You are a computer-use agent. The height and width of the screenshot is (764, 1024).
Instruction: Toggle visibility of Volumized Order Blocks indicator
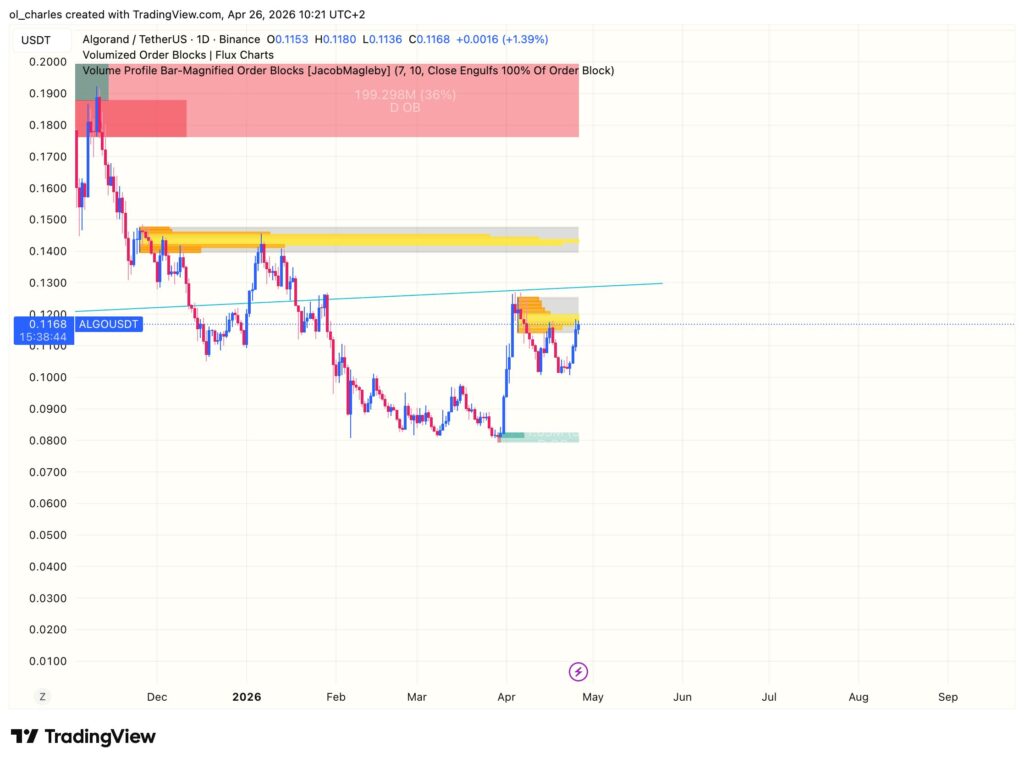(x=145, y=54)
